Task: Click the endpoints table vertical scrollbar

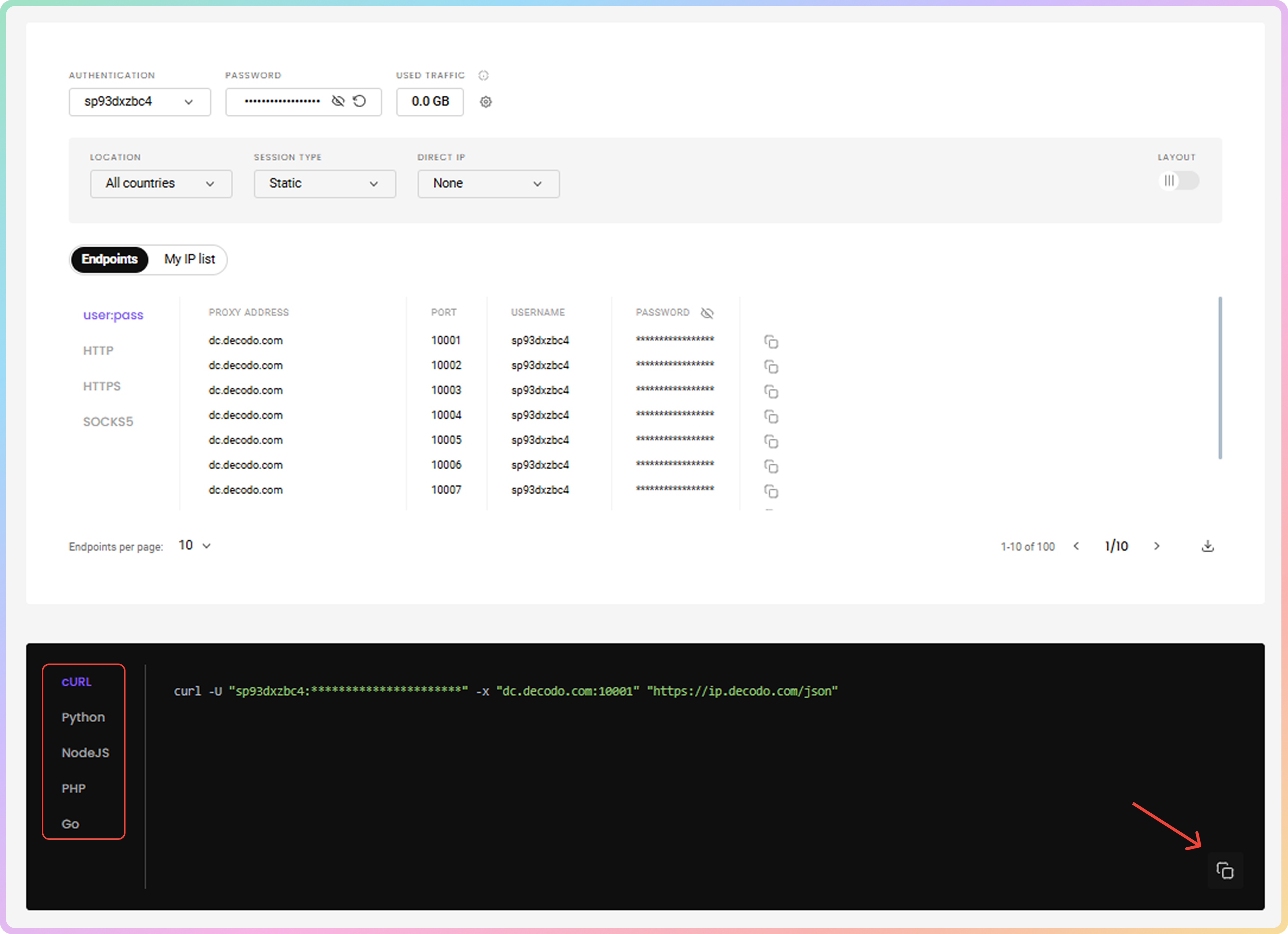Action: [1220, 378]
